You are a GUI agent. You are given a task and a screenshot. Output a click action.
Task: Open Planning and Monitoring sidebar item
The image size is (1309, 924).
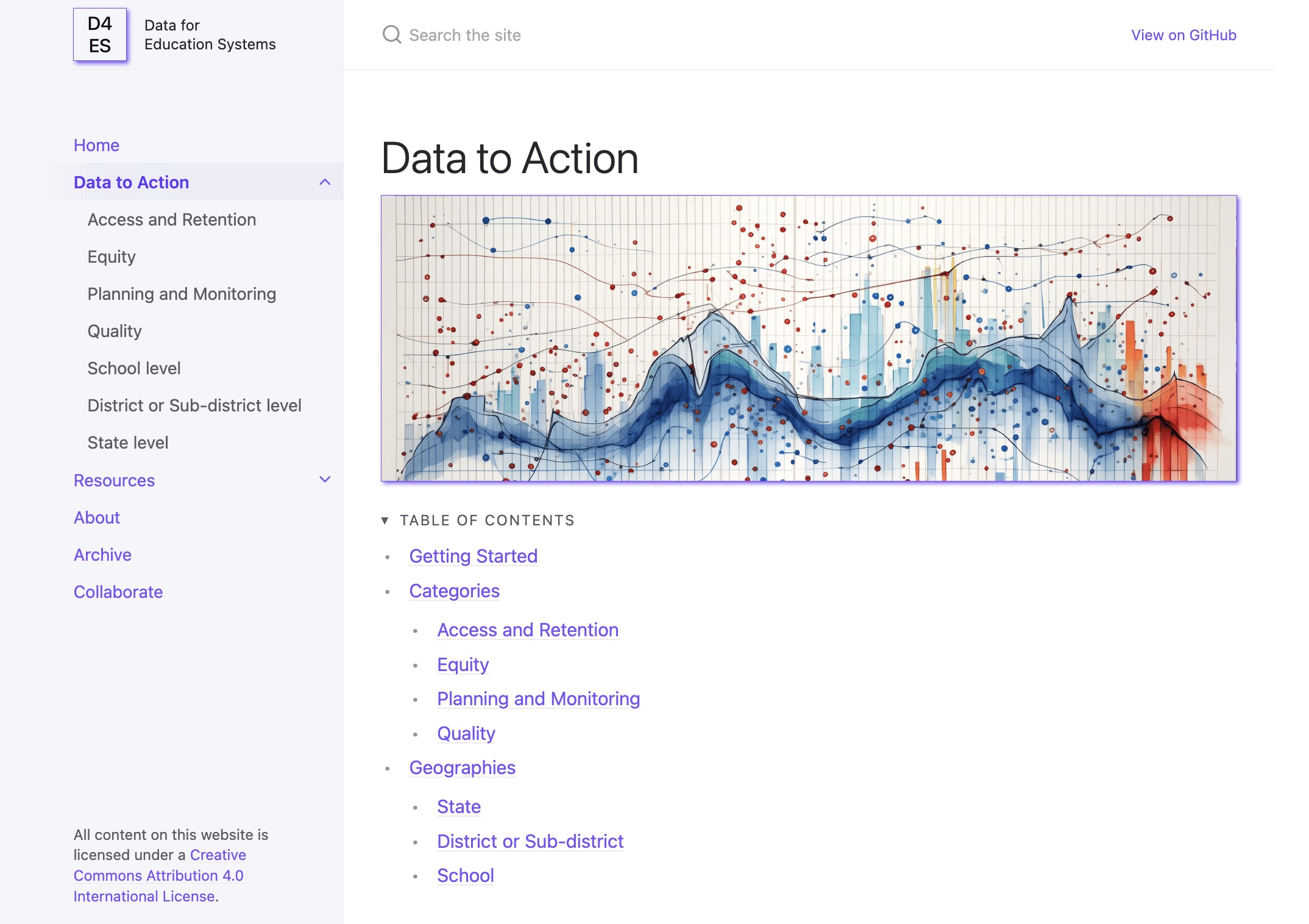point(182,294)
